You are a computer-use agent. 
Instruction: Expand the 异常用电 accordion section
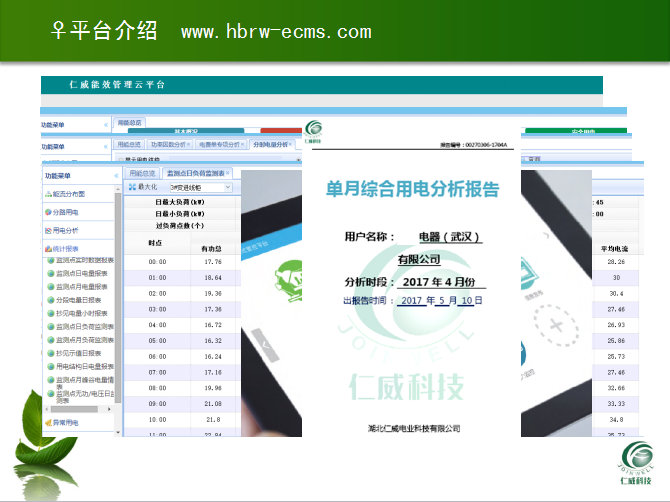[x=79, y=423]
